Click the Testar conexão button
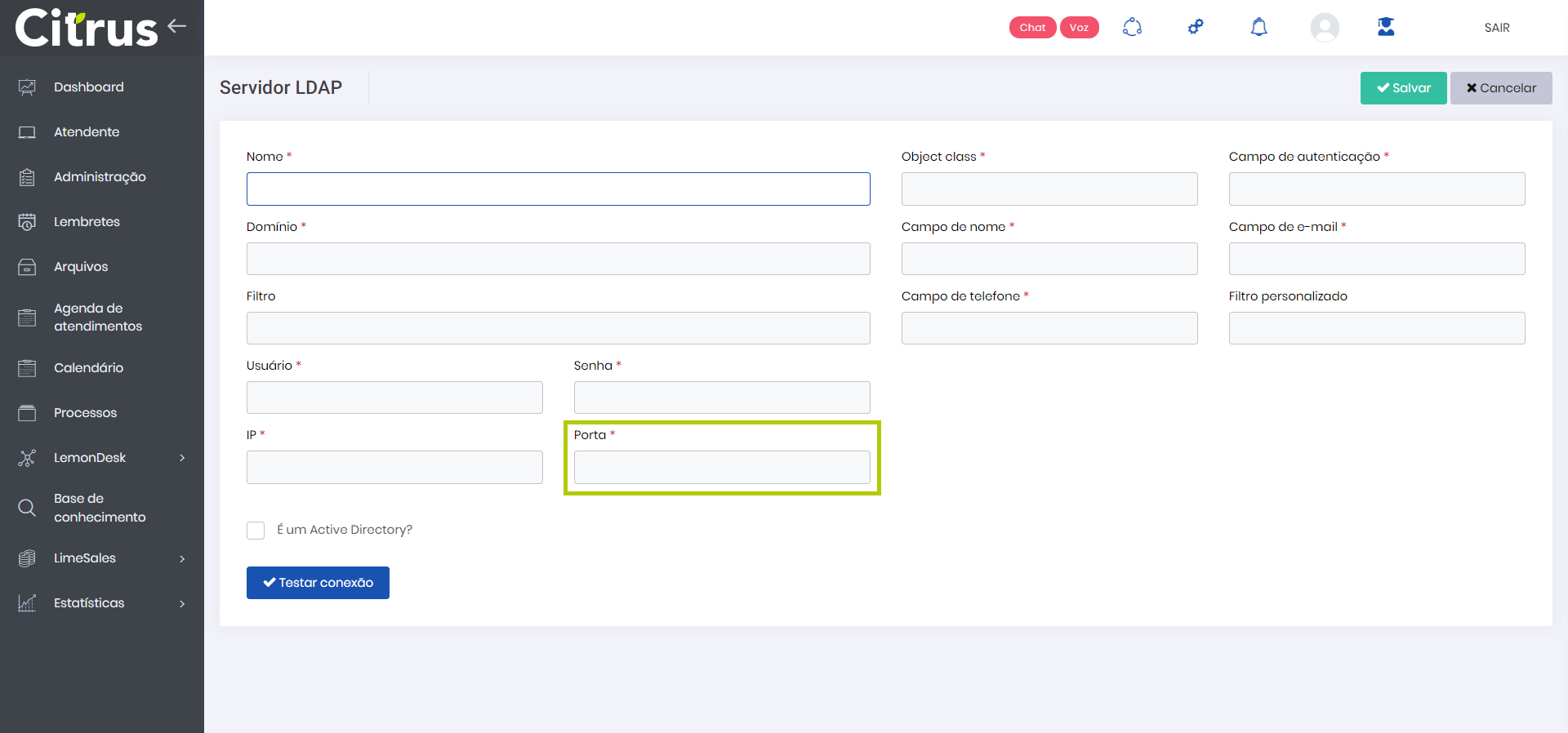This screenshot has width=1568, height=733. pos(318,583)
